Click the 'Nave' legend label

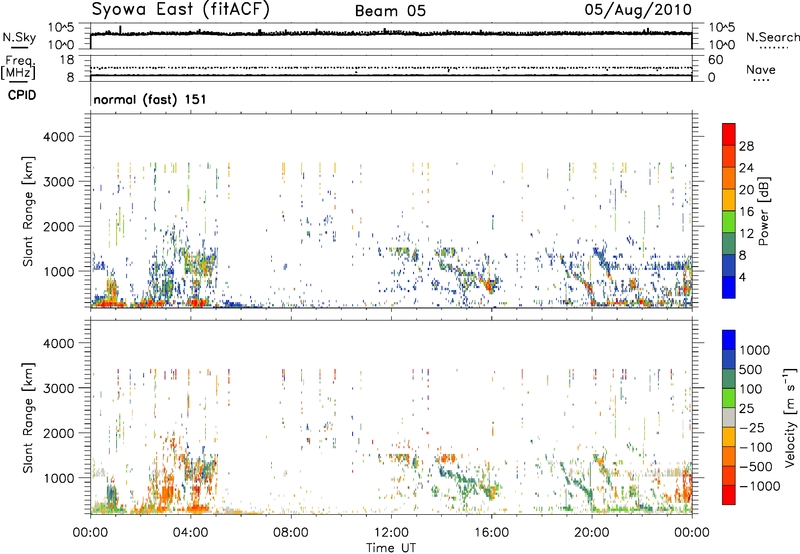[x=761, y=70]
